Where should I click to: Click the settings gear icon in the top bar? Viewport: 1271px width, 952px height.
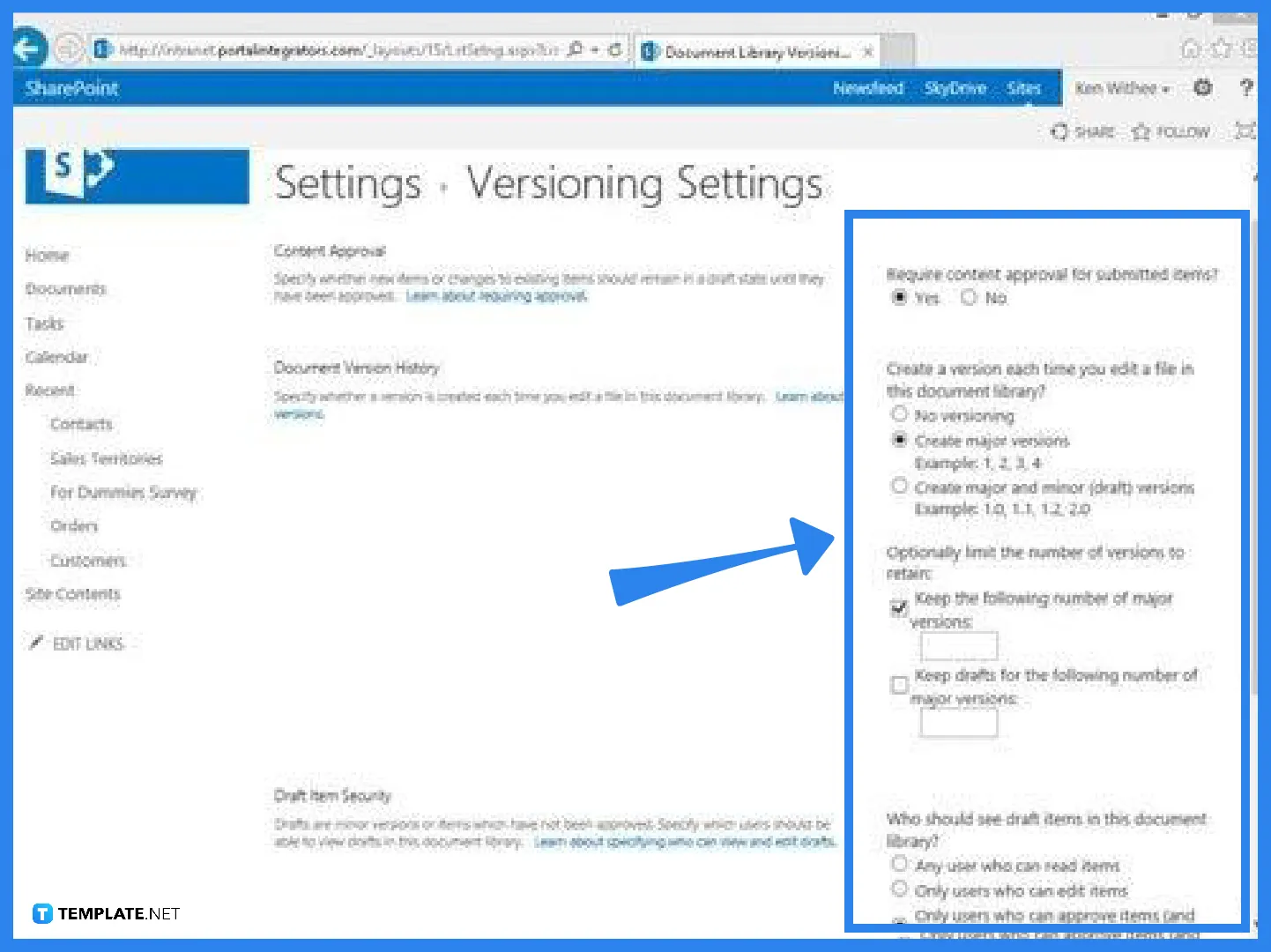tap(1202, 88)
